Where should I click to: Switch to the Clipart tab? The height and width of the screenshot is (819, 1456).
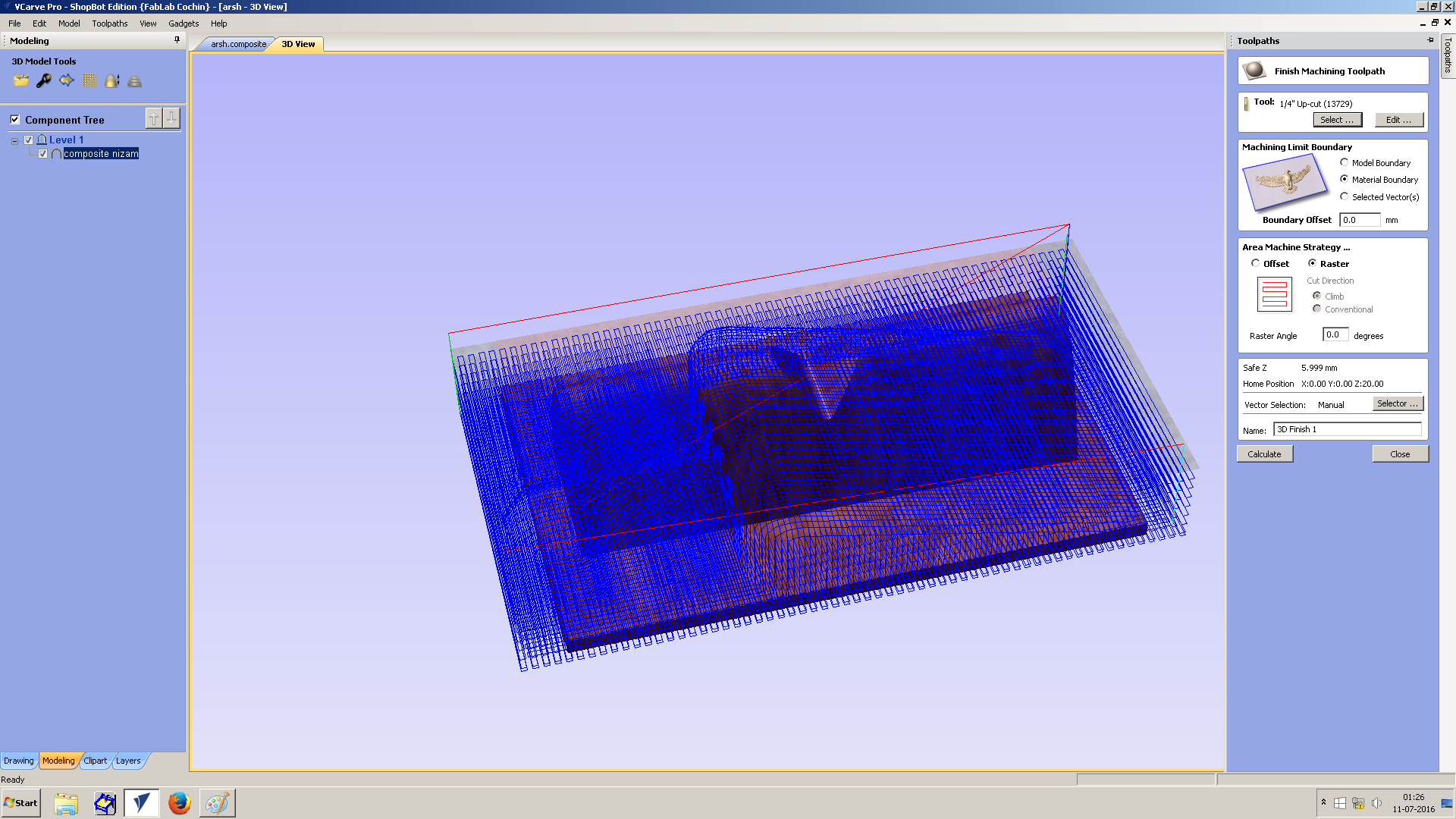coord(96,761)
